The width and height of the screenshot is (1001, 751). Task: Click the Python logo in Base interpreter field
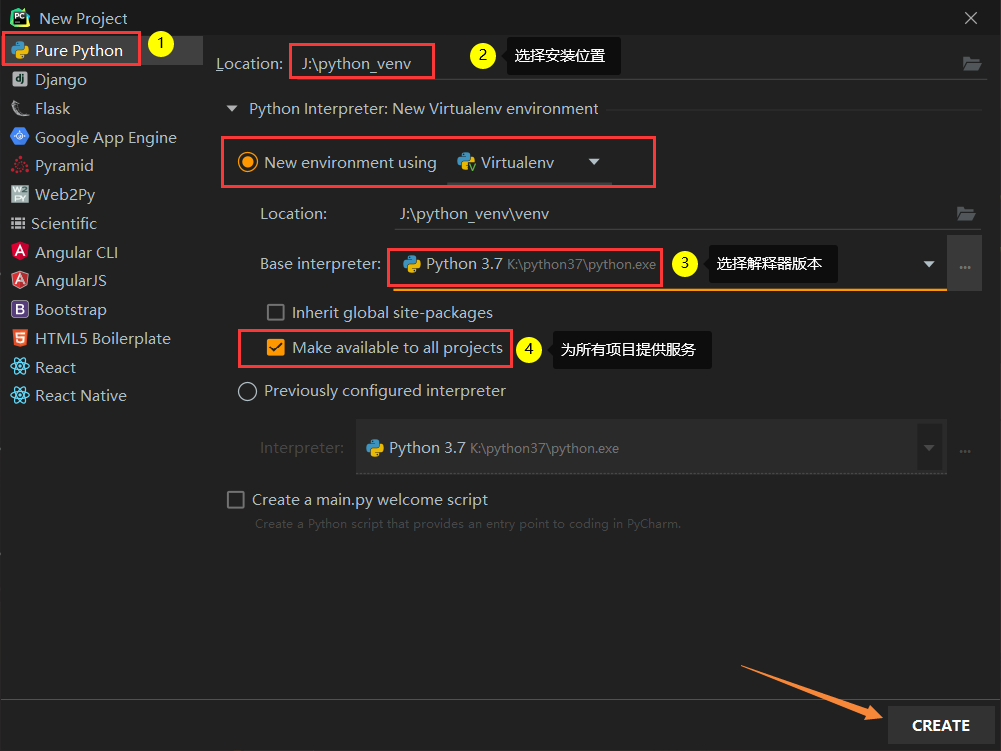click(x=412, y=264)
